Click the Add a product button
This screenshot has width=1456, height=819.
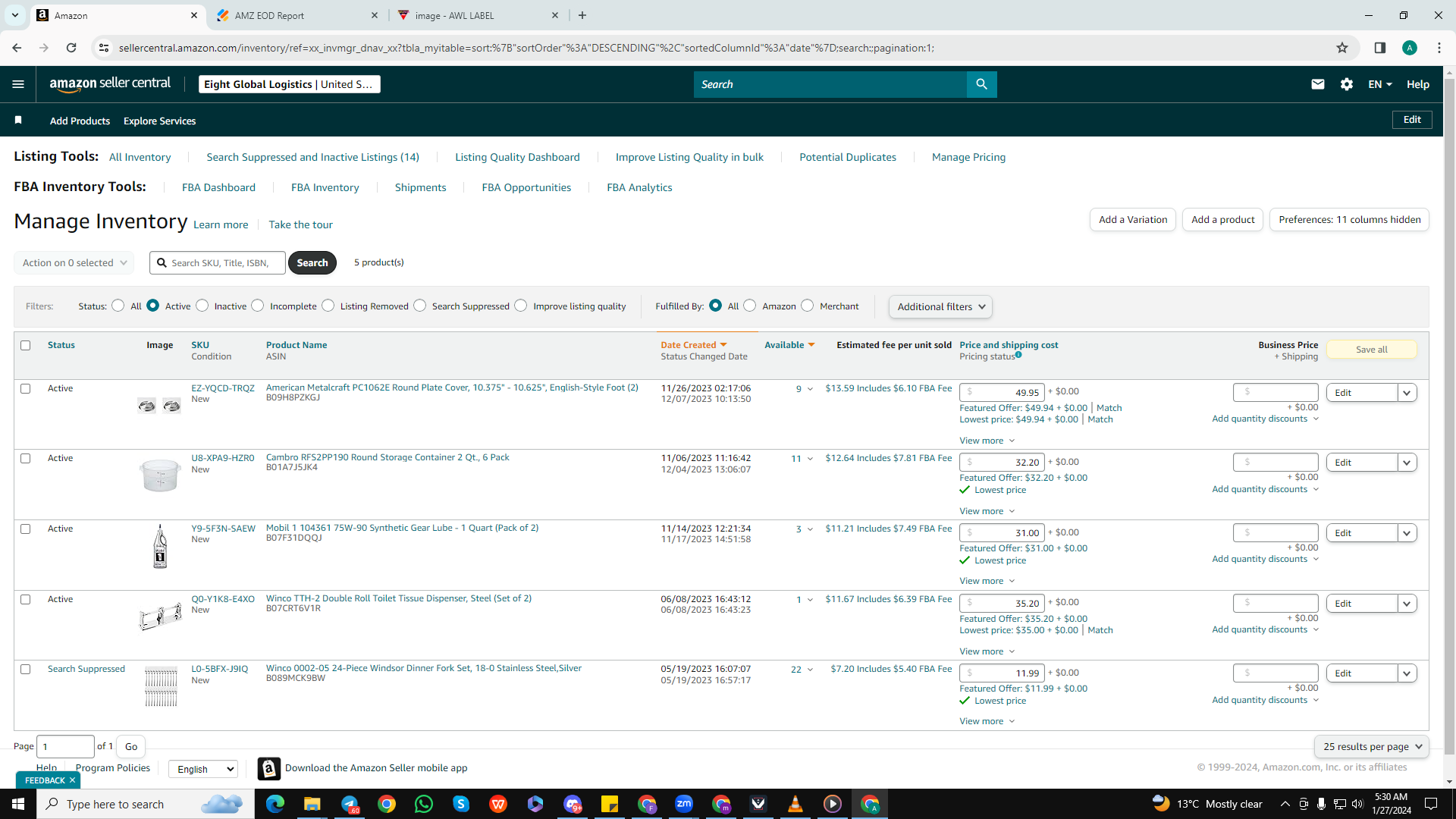pyautogui.click(x=1222, y=219)
